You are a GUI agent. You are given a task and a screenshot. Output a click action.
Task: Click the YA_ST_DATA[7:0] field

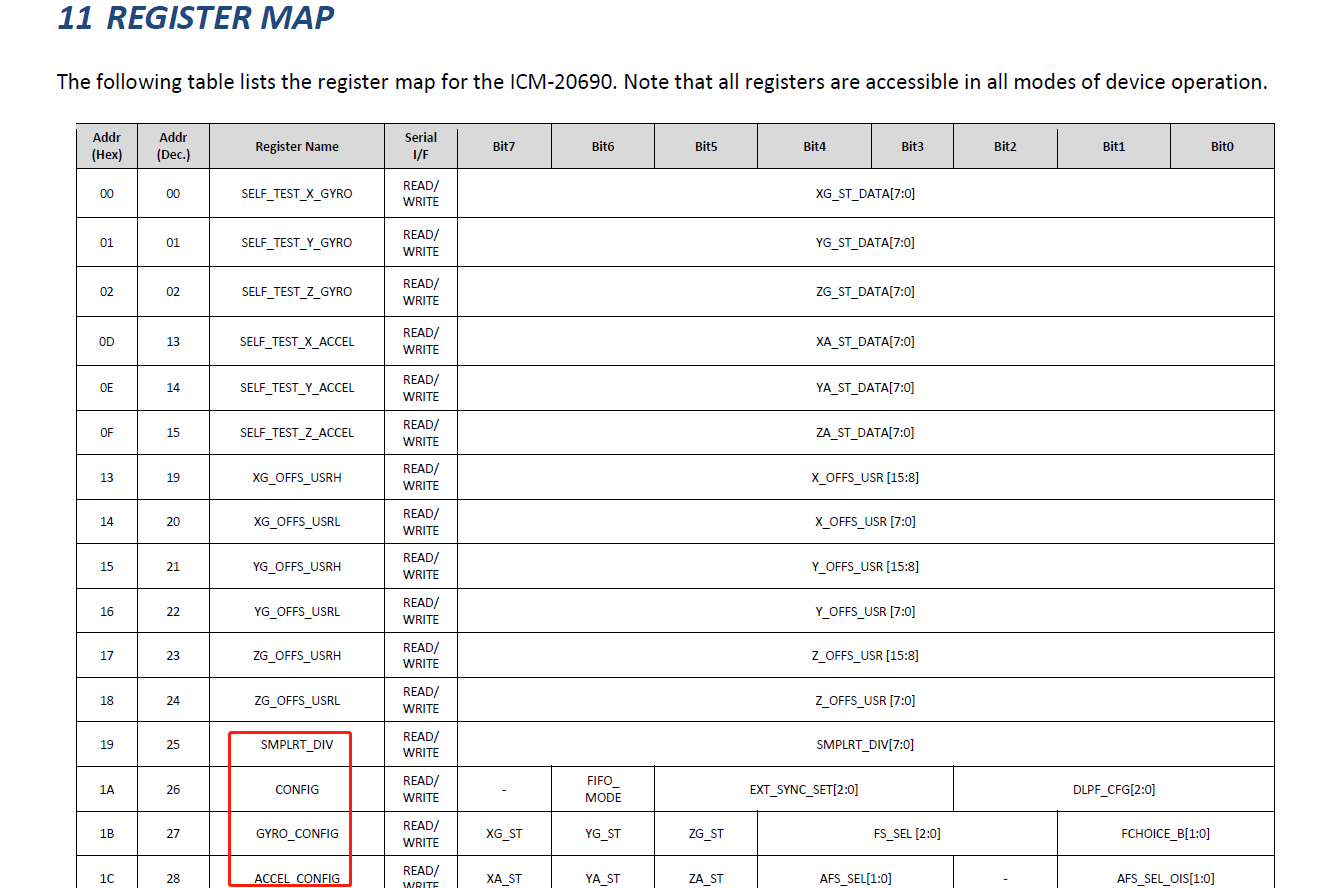(x=865, y=387)
